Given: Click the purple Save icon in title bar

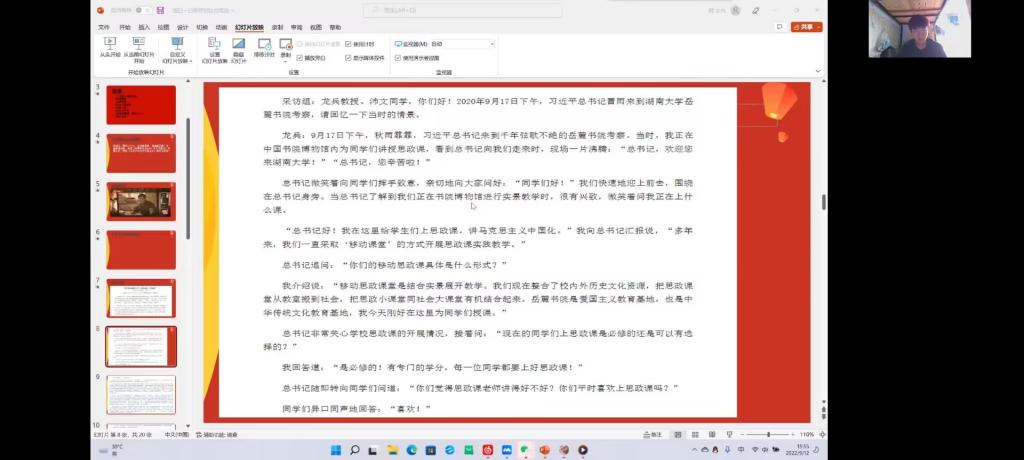Looking at the screenshot, I should pos(162,10).
